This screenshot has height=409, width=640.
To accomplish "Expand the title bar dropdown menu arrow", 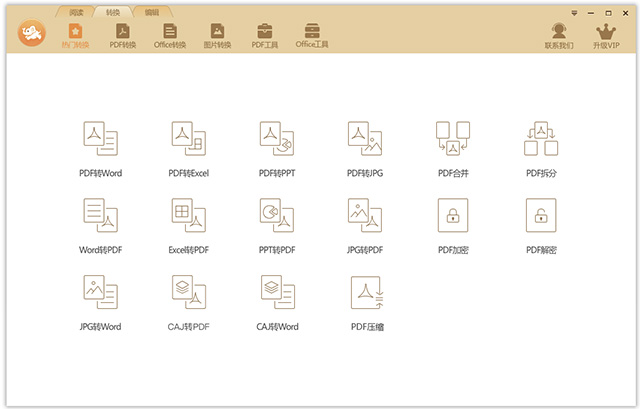I will tap(574, 13).
